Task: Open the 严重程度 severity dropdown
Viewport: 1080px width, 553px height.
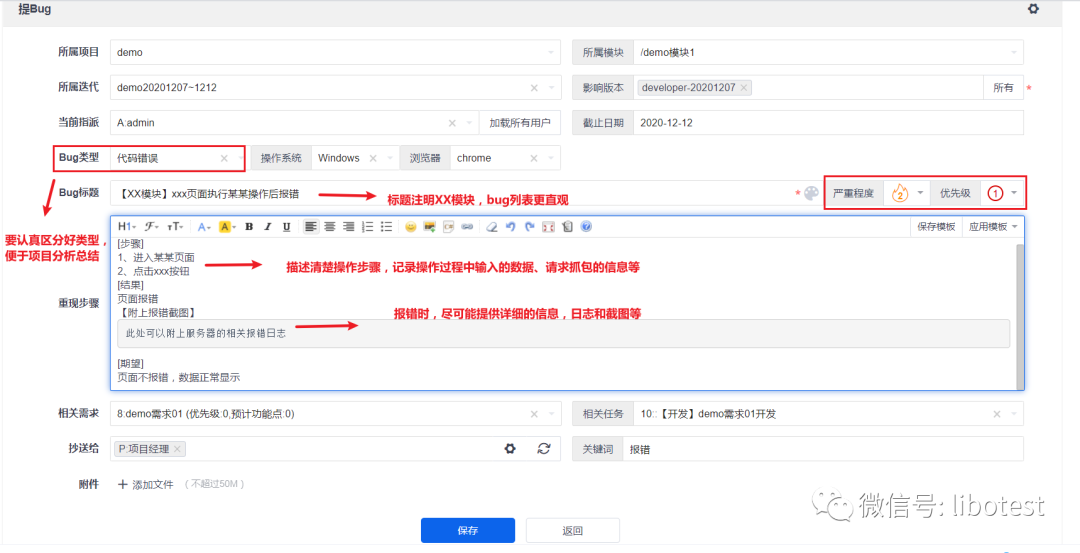Action: pos(906,194)
